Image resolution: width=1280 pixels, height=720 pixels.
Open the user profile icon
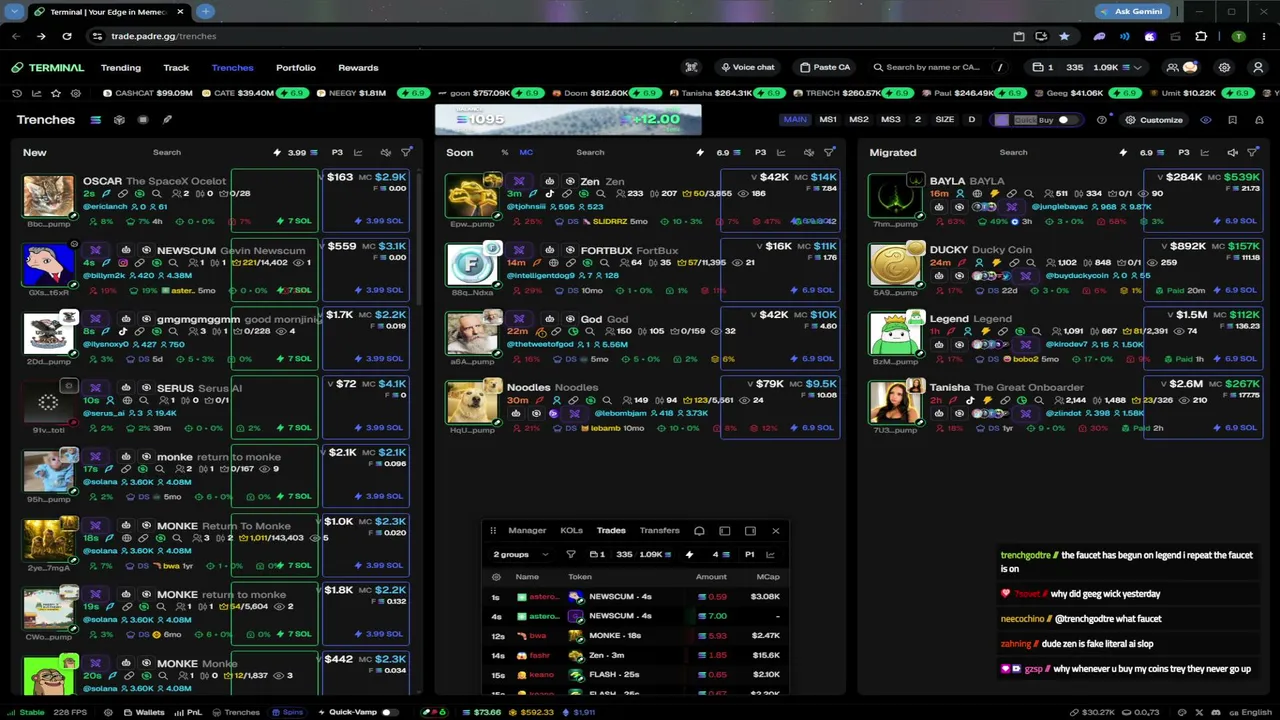[x=1258, y=68]
